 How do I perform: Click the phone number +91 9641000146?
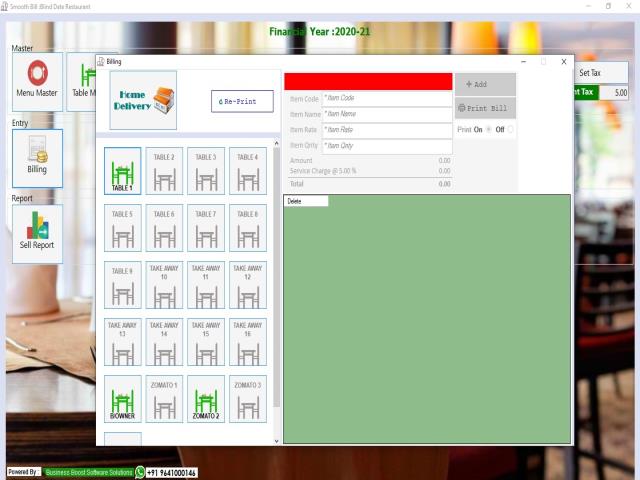pyautogui.click(x=171, y=473)
